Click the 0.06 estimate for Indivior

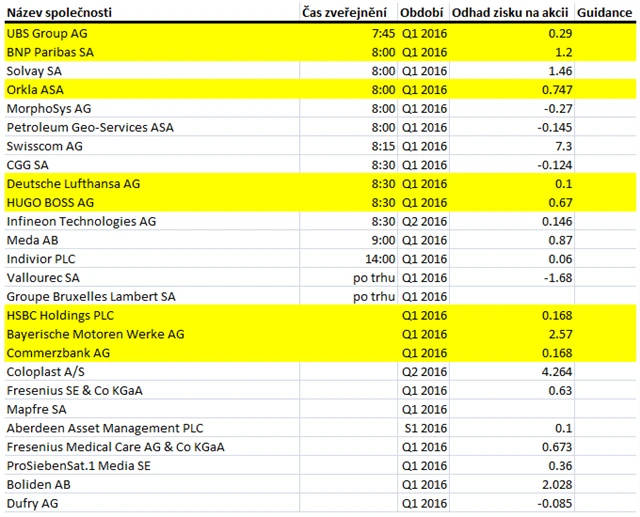tap(560, 259)
